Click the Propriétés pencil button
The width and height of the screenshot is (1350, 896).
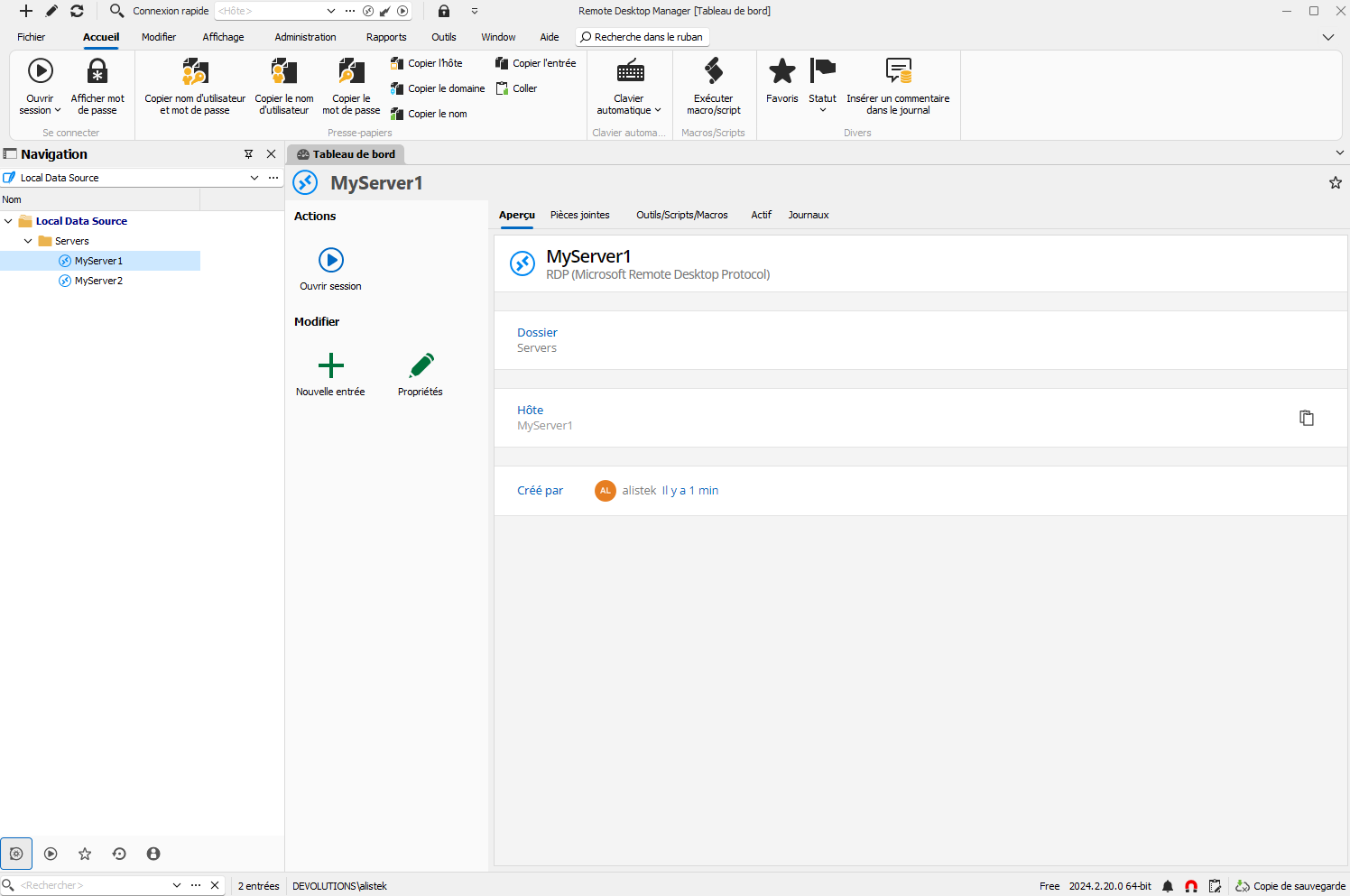tap(420, 374)
